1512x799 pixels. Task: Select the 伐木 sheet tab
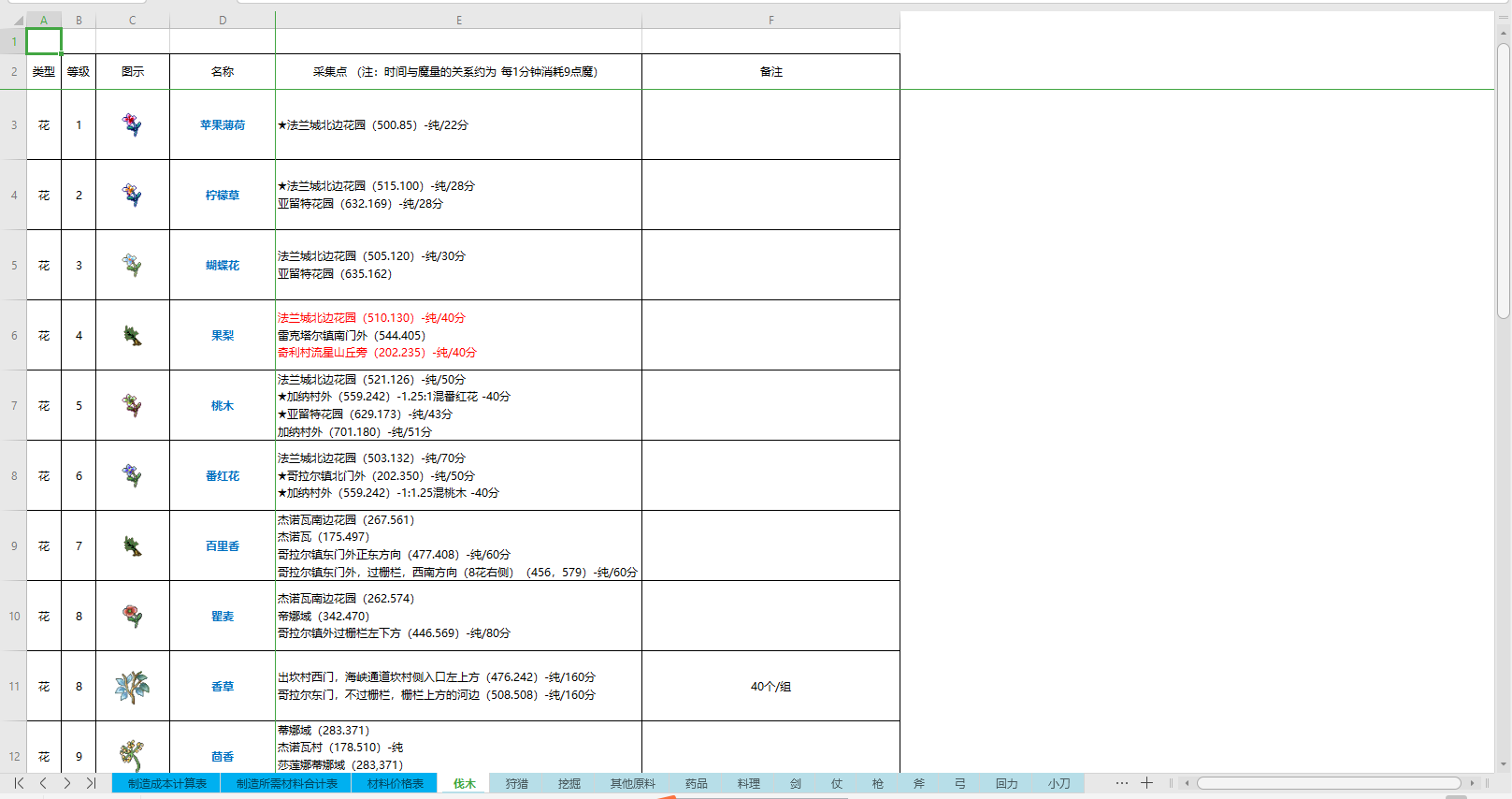point(464,783)
